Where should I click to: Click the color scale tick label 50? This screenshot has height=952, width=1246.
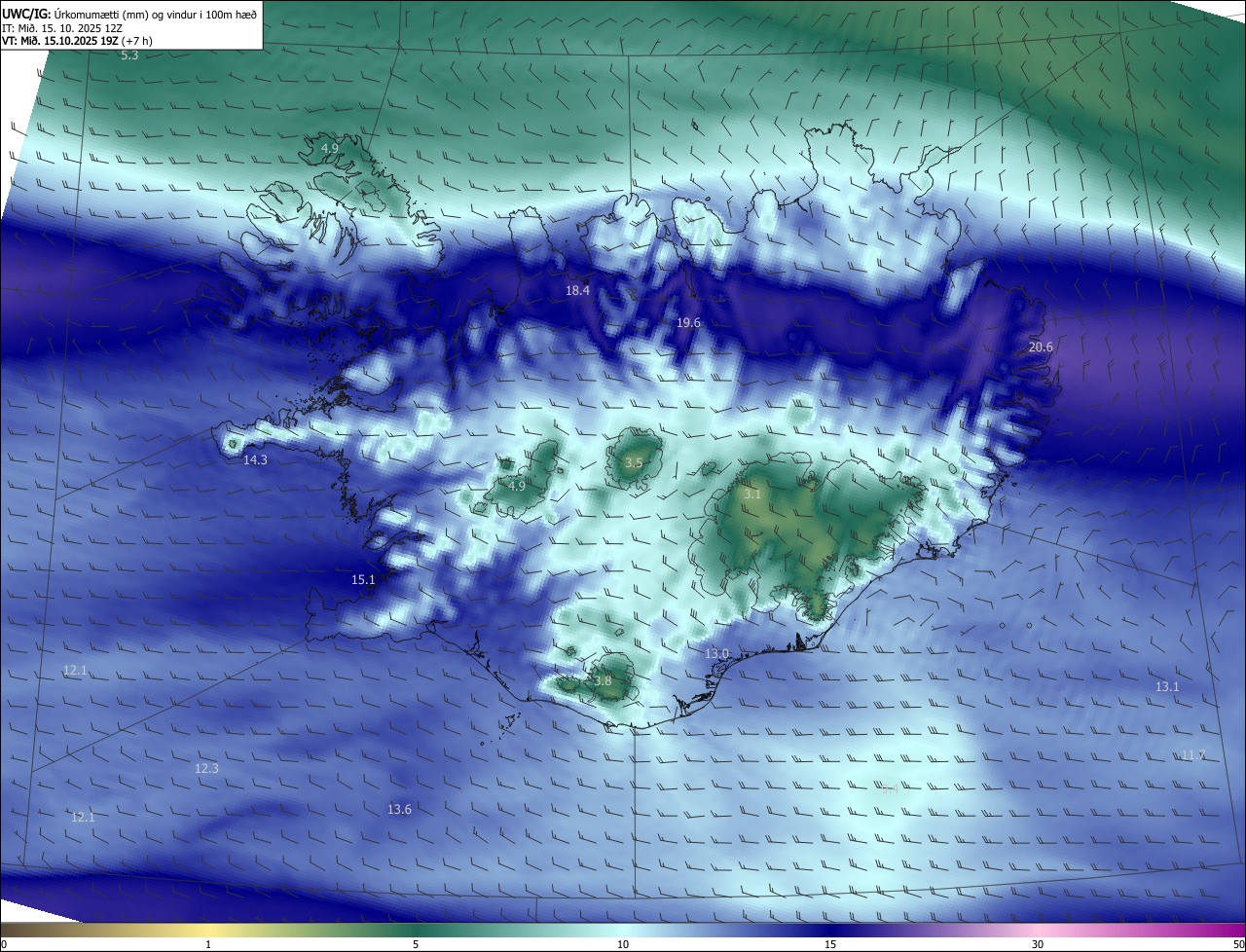(x=1238, y=944)
